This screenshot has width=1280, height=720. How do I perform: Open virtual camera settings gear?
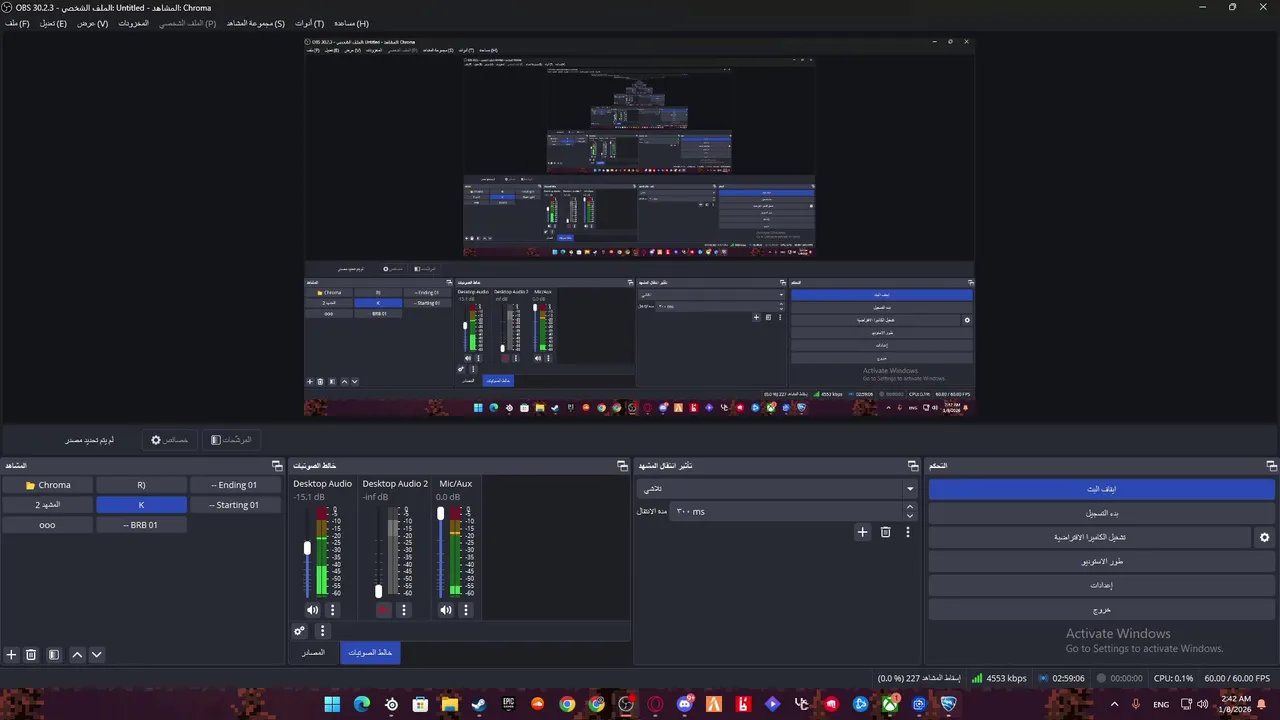click(x=1264, y=537)
